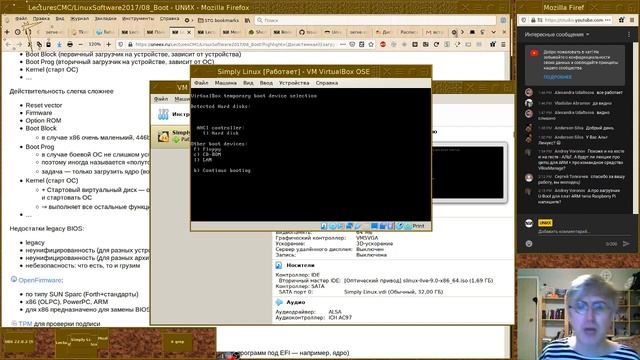Open the Устройства menu in VirtualBox VM window
The width and height of the screenshot is (640, 360).
[x=294, y=83]
